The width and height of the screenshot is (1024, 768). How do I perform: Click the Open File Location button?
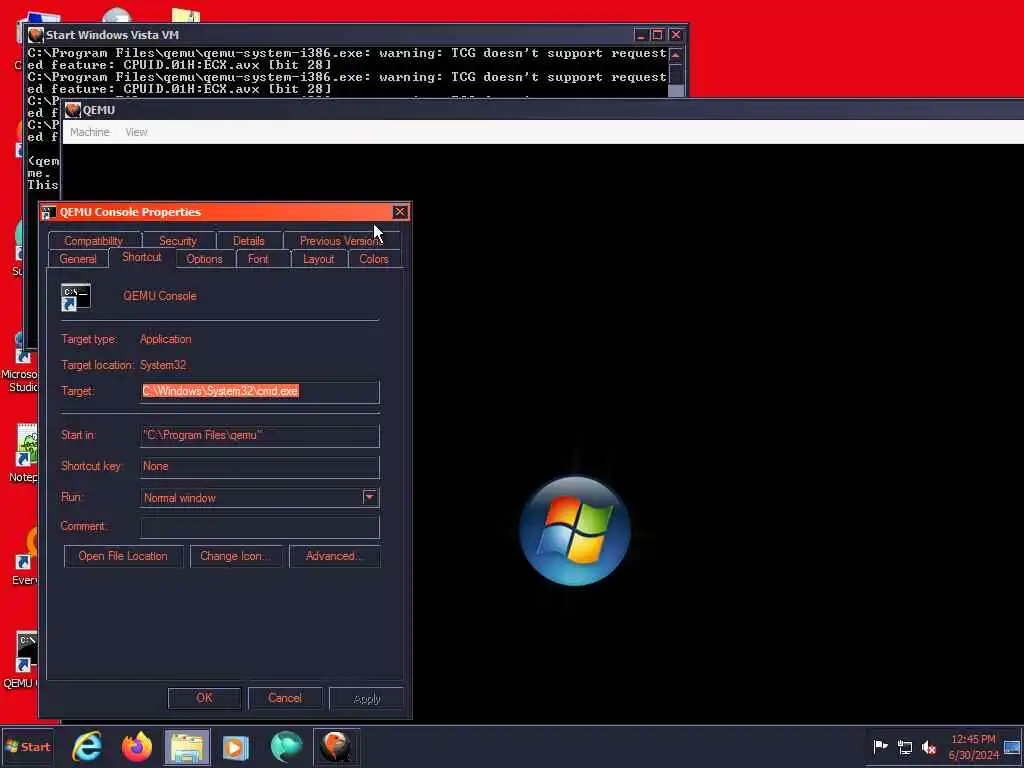pos(123,556)
